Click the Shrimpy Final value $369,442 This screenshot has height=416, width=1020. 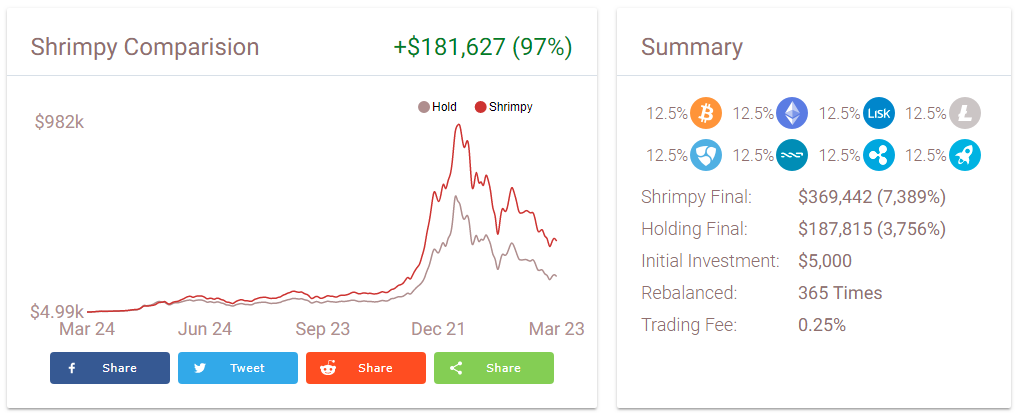tap(872, 197)
